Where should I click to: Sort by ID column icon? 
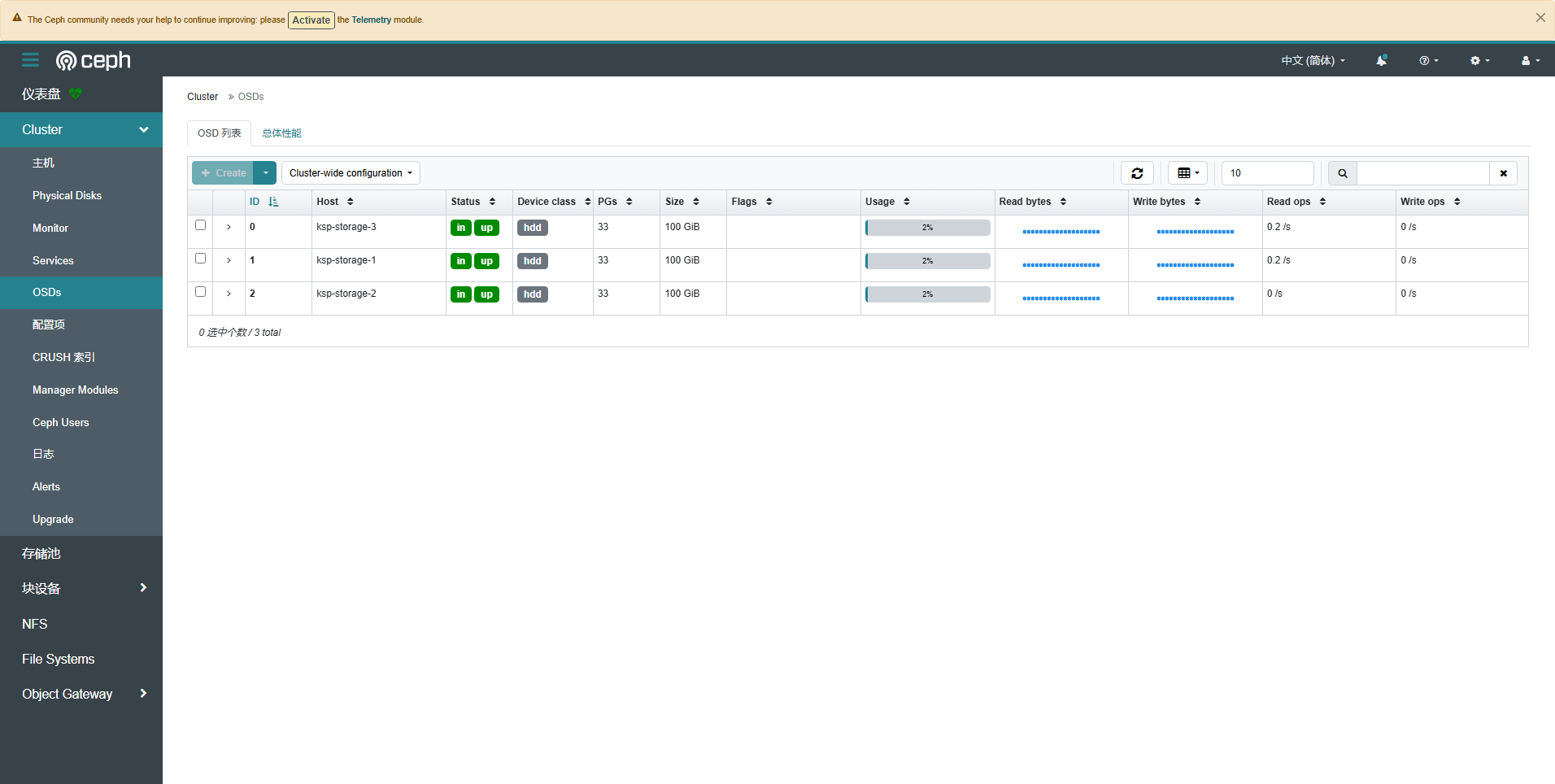[273, 202]
